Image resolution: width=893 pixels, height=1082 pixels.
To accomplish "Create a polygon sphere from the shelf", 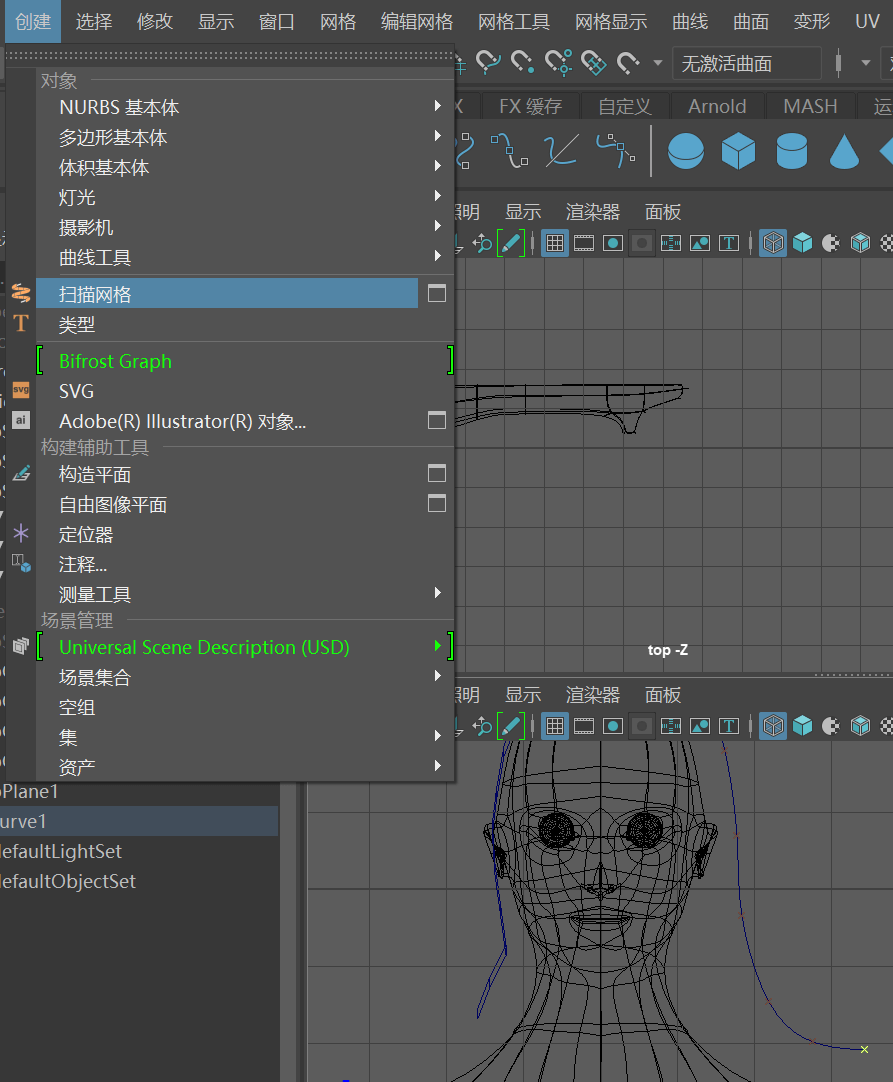I will [686, 150].
